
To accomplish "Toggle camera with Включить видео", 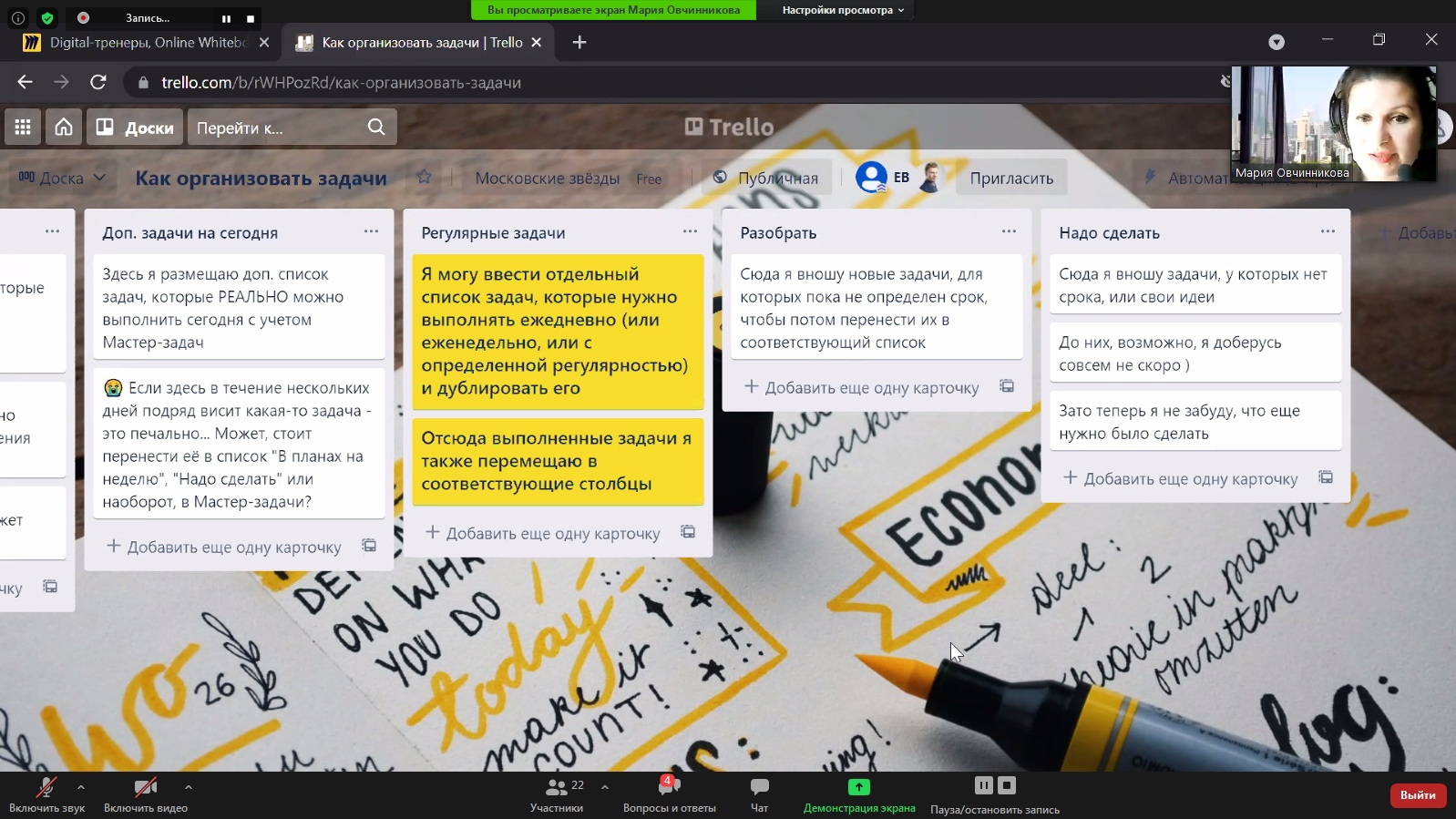I will pyautogui.click(x=145, y=793).
